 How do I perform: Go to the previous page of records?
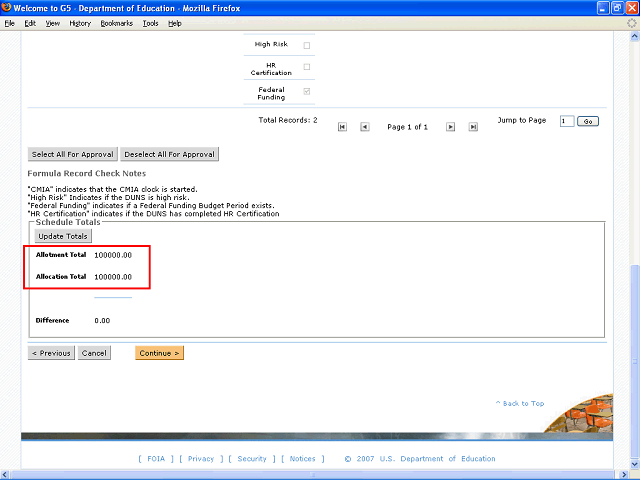click(364, 127)
